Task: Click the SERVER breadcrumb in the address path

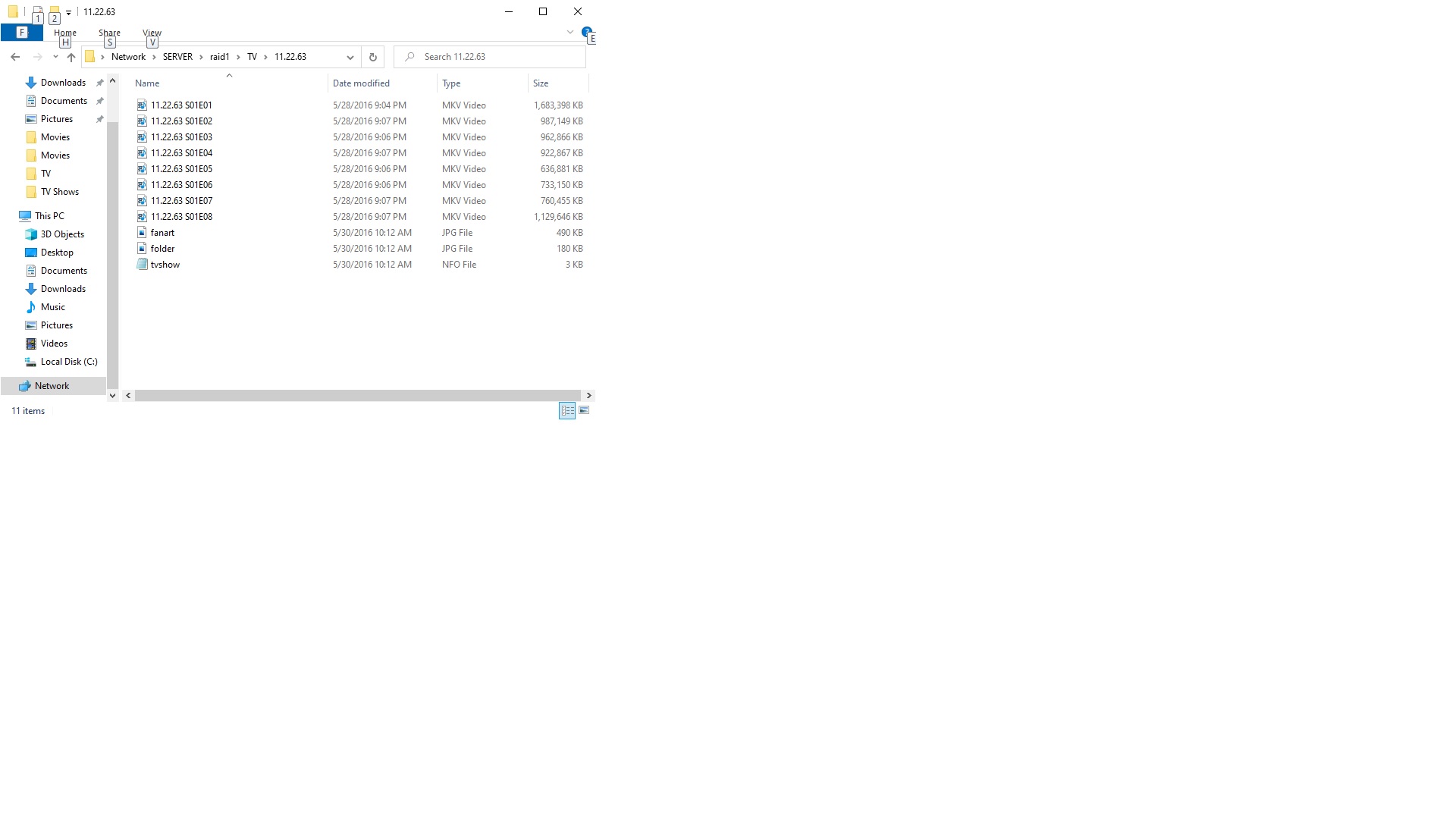Action: click(x=177, y=57)
